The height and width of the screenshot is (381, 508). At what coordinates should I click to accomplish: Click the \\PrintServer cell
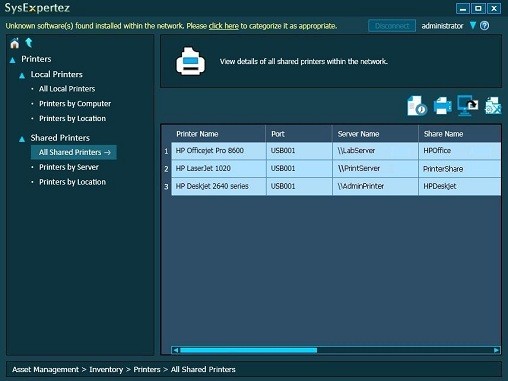pyautogui.click(x=375, y=169)
